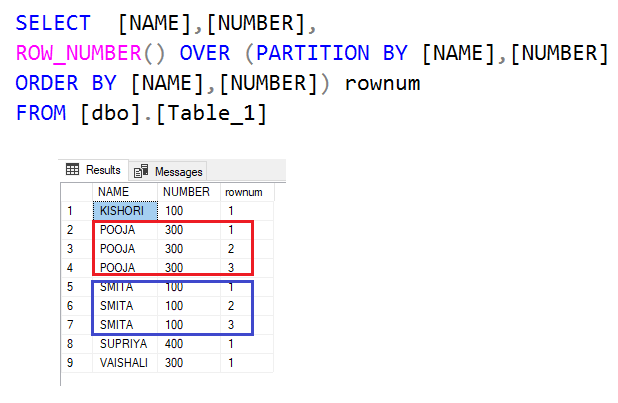Open the Results tab
Image resolution: width=618 pixels, height=403 pixels.
tap(94, 170)
